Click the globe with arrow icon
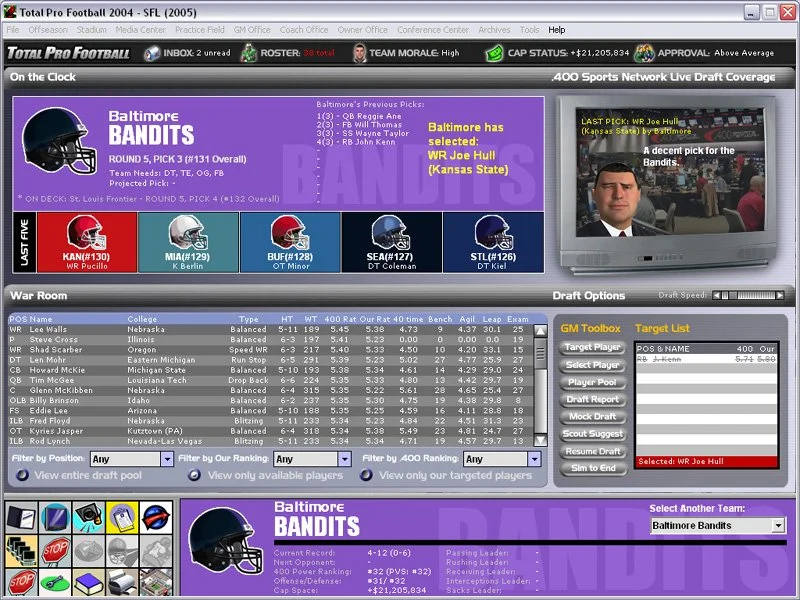 tap(155, 515)
